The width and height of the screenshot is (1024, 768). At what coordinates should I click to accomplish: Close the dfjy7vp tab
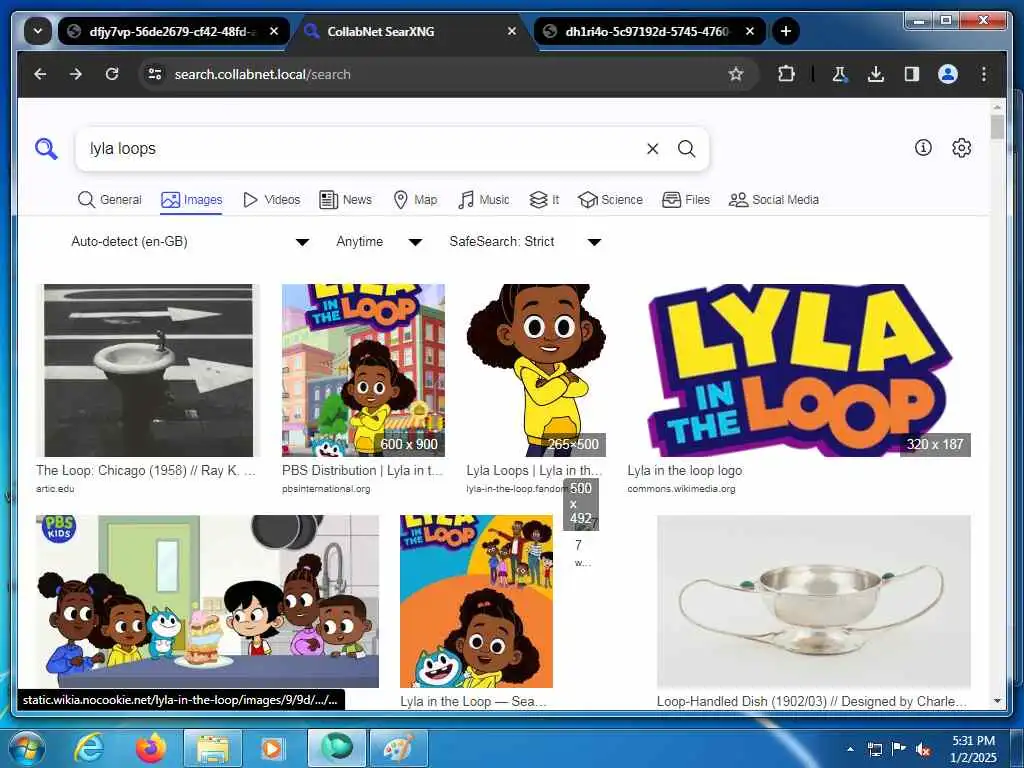tap(274, 31)
